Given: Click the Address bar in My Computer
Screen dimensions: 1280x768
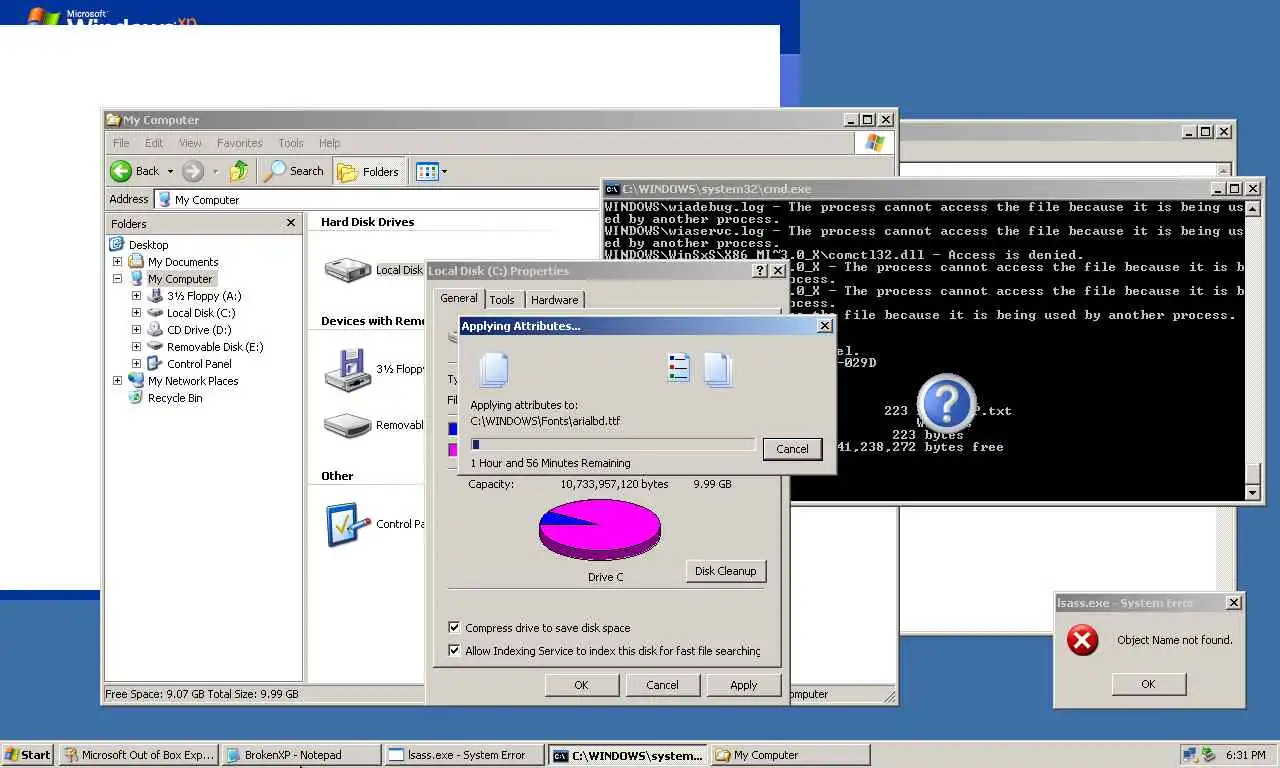Looking at the screenshot, I should pos(375,199).
